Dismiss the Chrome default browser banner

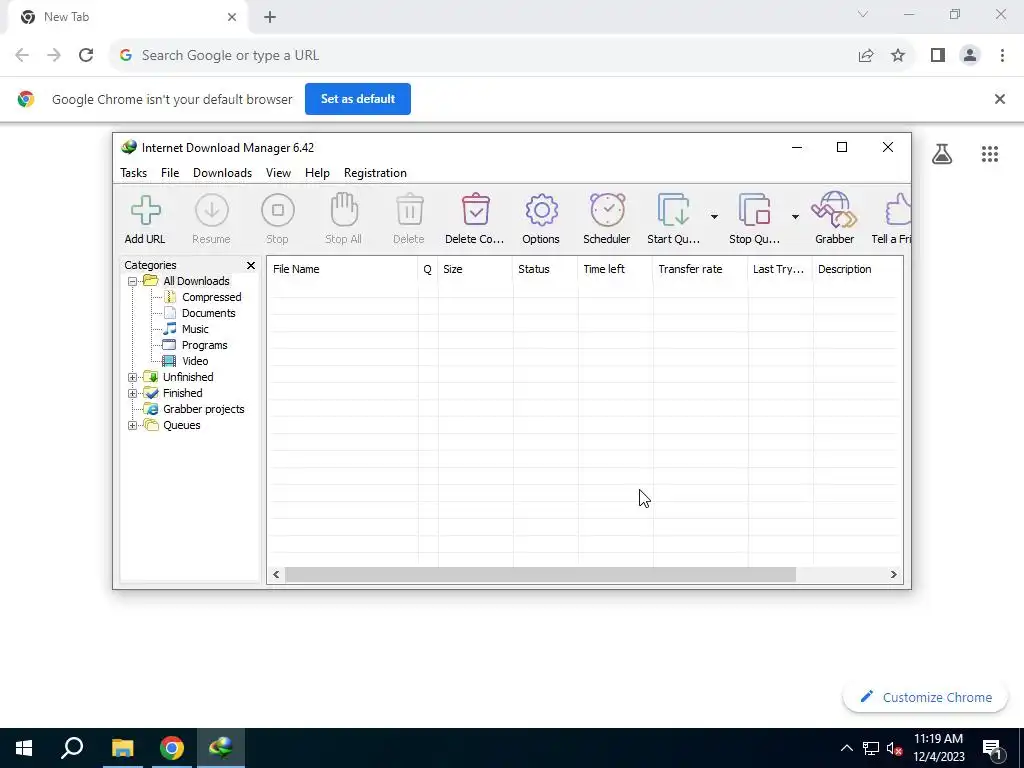(x=999, y=99)
